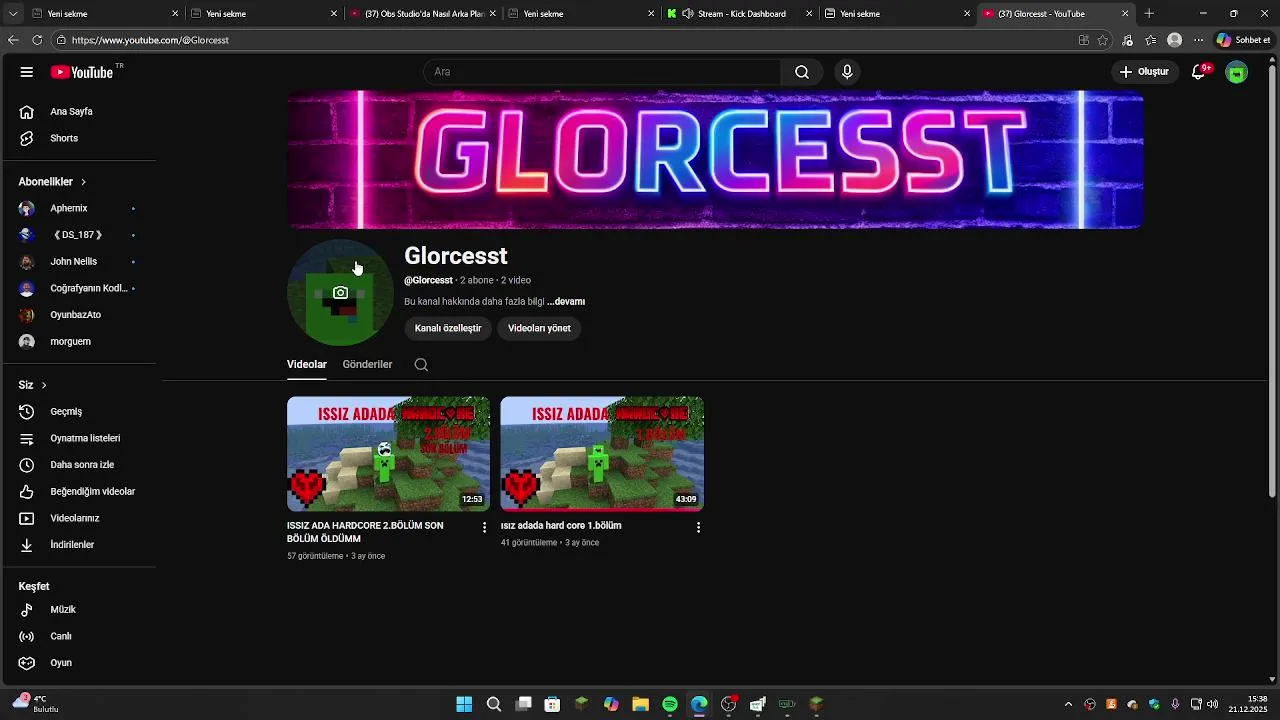Open the YouTube hamburger guide menu
This screenshot has width=1280, height=720.
coord(27,72)
